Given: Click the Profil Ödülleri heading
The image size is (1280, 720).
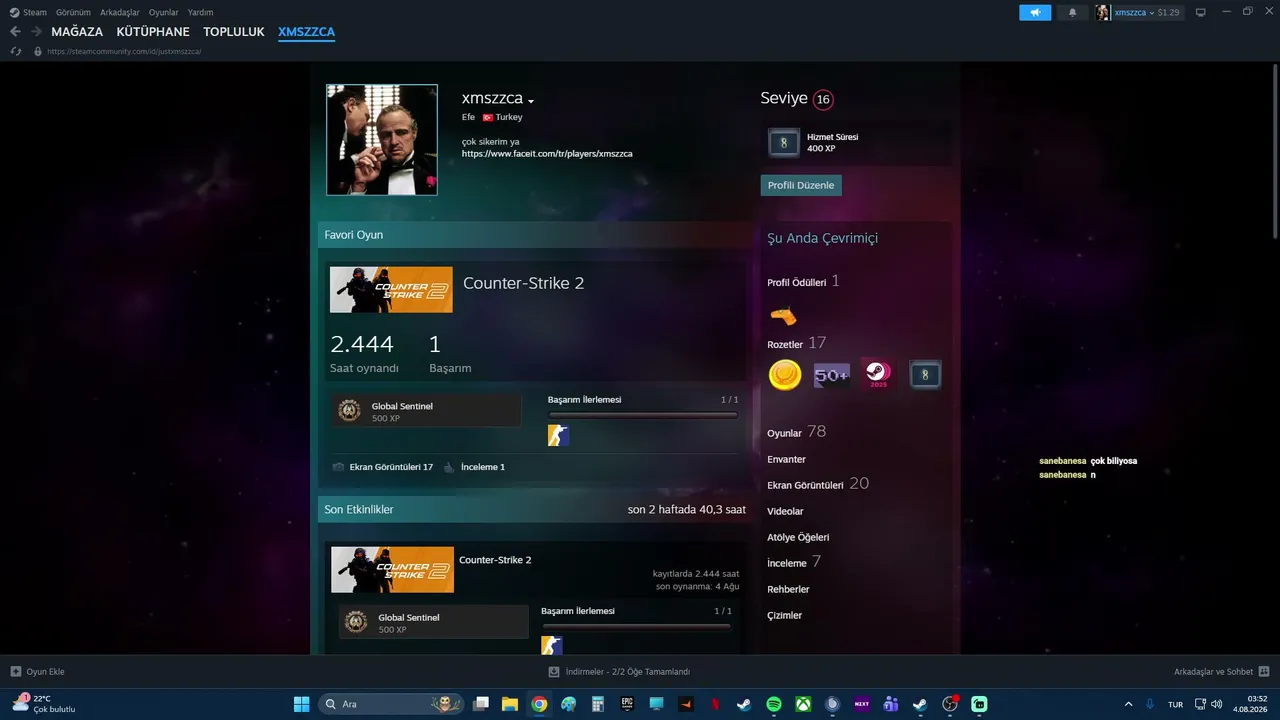Looking at the screenshot, I should [x=803, y=282].
